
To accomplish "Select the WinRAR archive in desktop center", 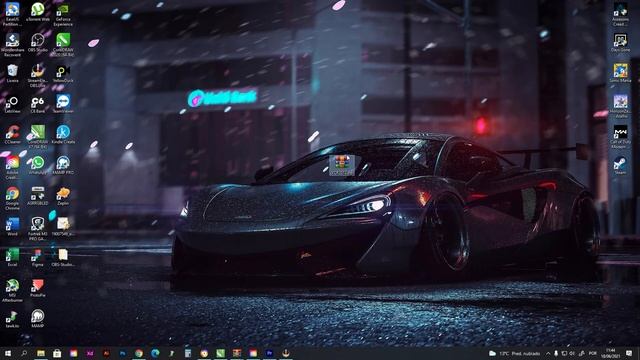I will coord(342,165).
